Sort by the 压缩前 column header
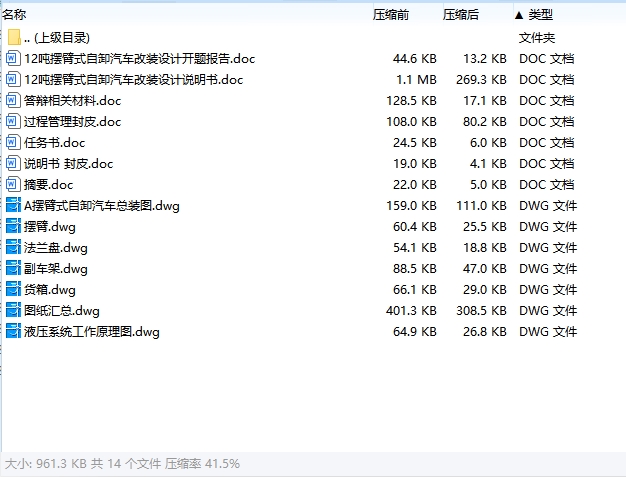The height and width of the screenshot is (477, 626). click(x=391, y=15)
